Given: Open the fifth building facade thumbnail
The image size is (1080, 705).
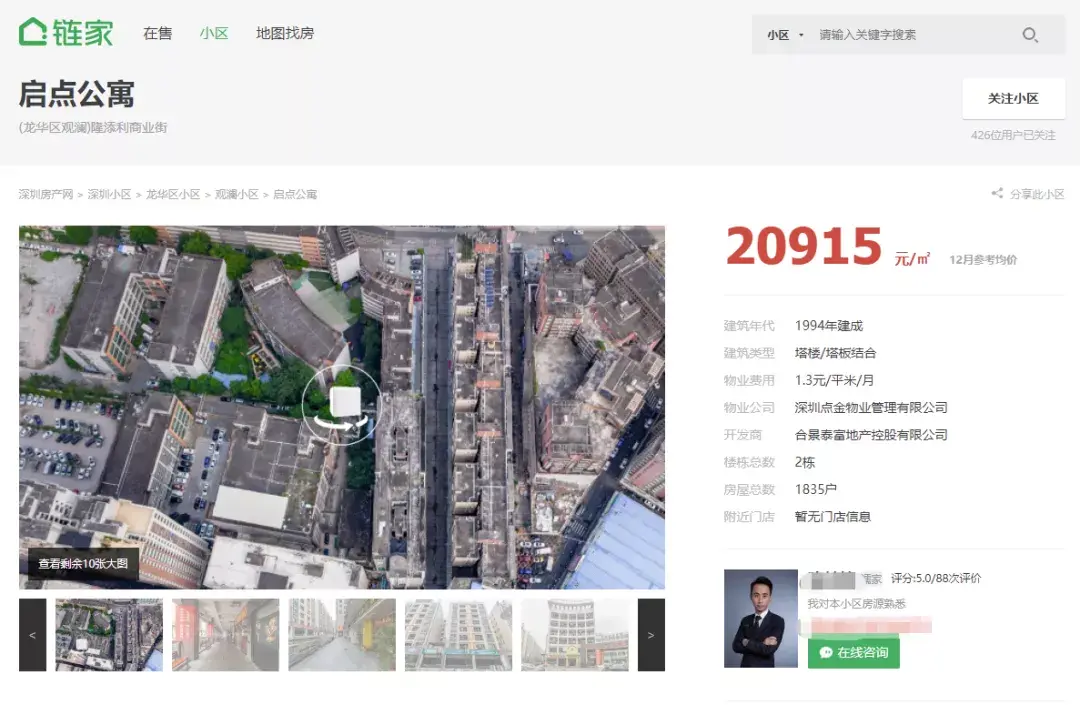Looking at the screenshot, I should pyautogui.click(x=575, y=635).
